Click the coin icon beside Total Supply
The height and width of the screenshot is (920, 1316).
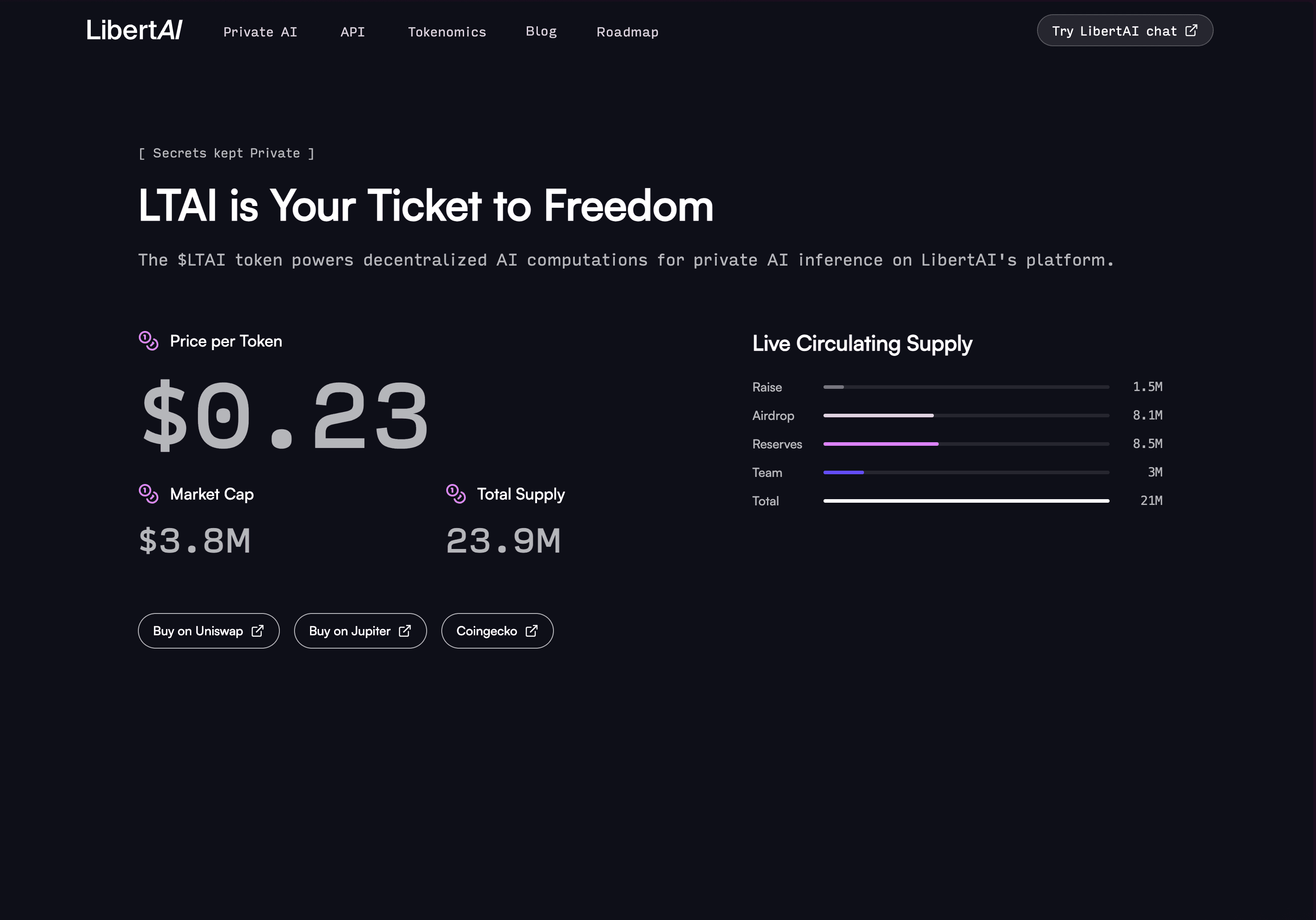(x=456, y=493)
